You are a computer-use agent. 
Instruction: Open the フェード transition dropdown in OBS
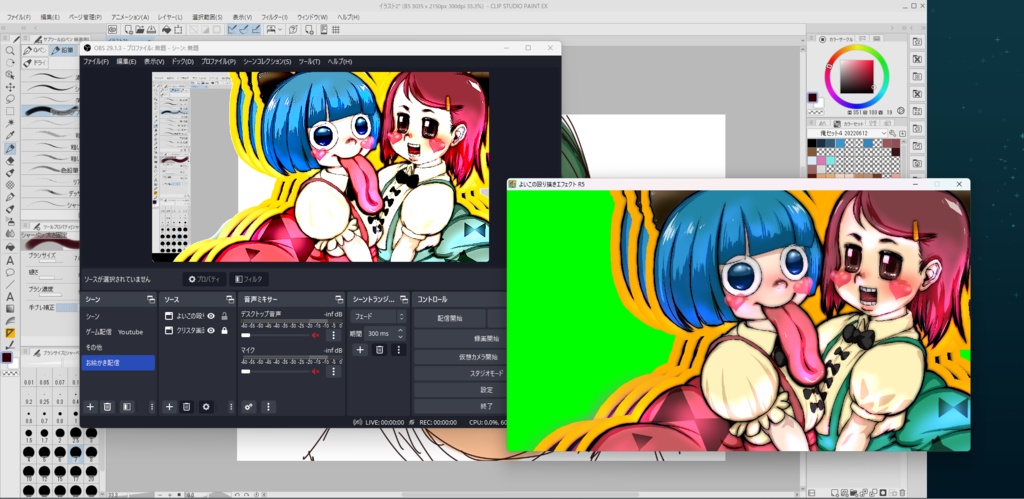[378, 316]
